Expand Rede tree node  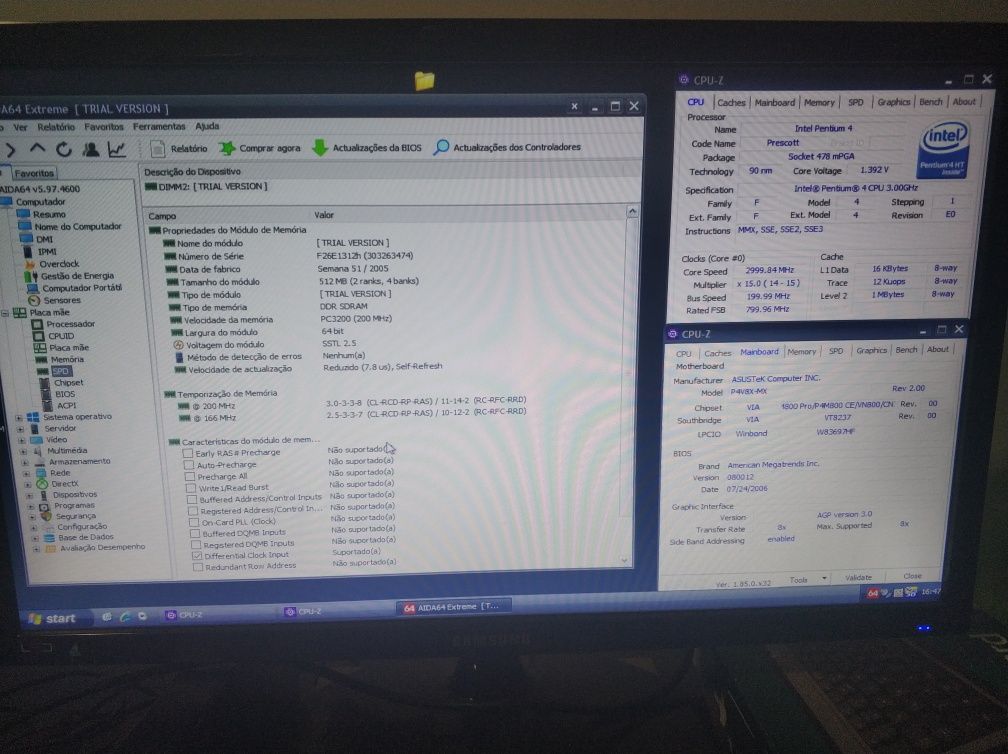coord(27,473)
